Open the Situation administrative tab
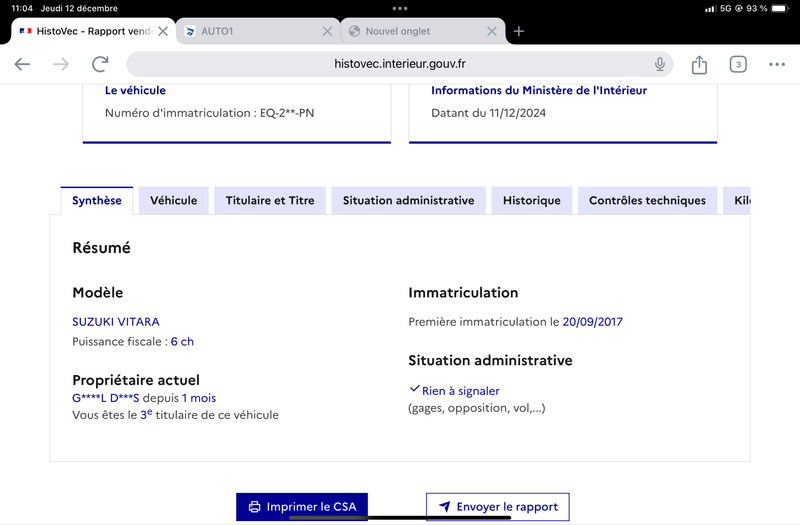The image size is (800, 525). point(408,201)
